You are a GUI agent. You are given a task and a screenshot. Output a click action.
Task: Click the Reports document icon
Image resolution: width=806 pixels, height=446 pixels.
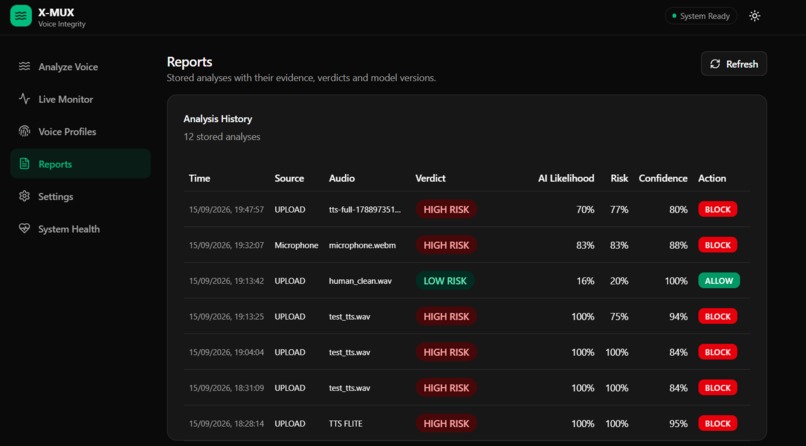pos(24,164)
